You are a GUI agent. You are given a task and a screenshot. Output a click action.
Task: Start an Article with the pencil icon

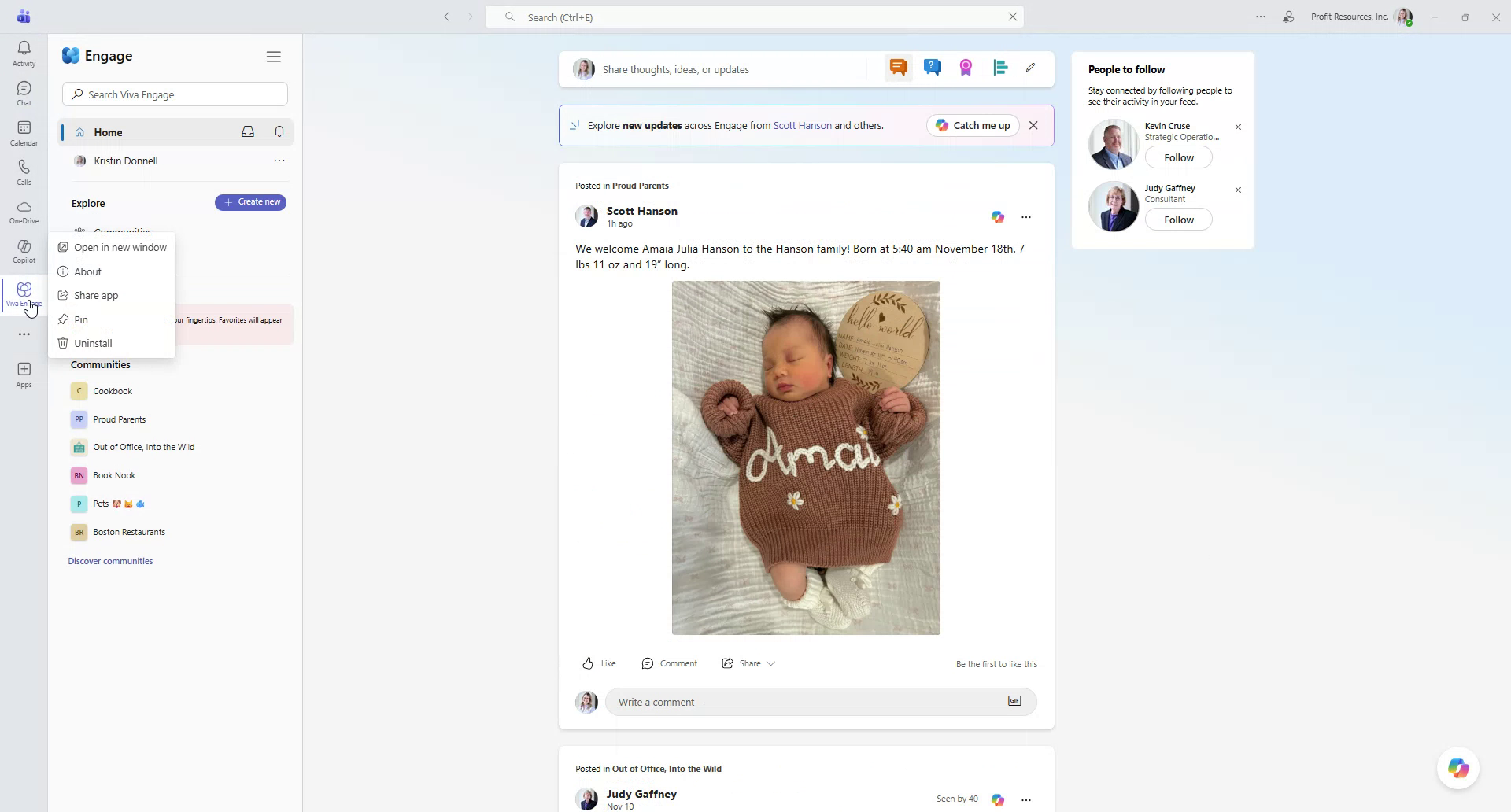(1031, 68)
